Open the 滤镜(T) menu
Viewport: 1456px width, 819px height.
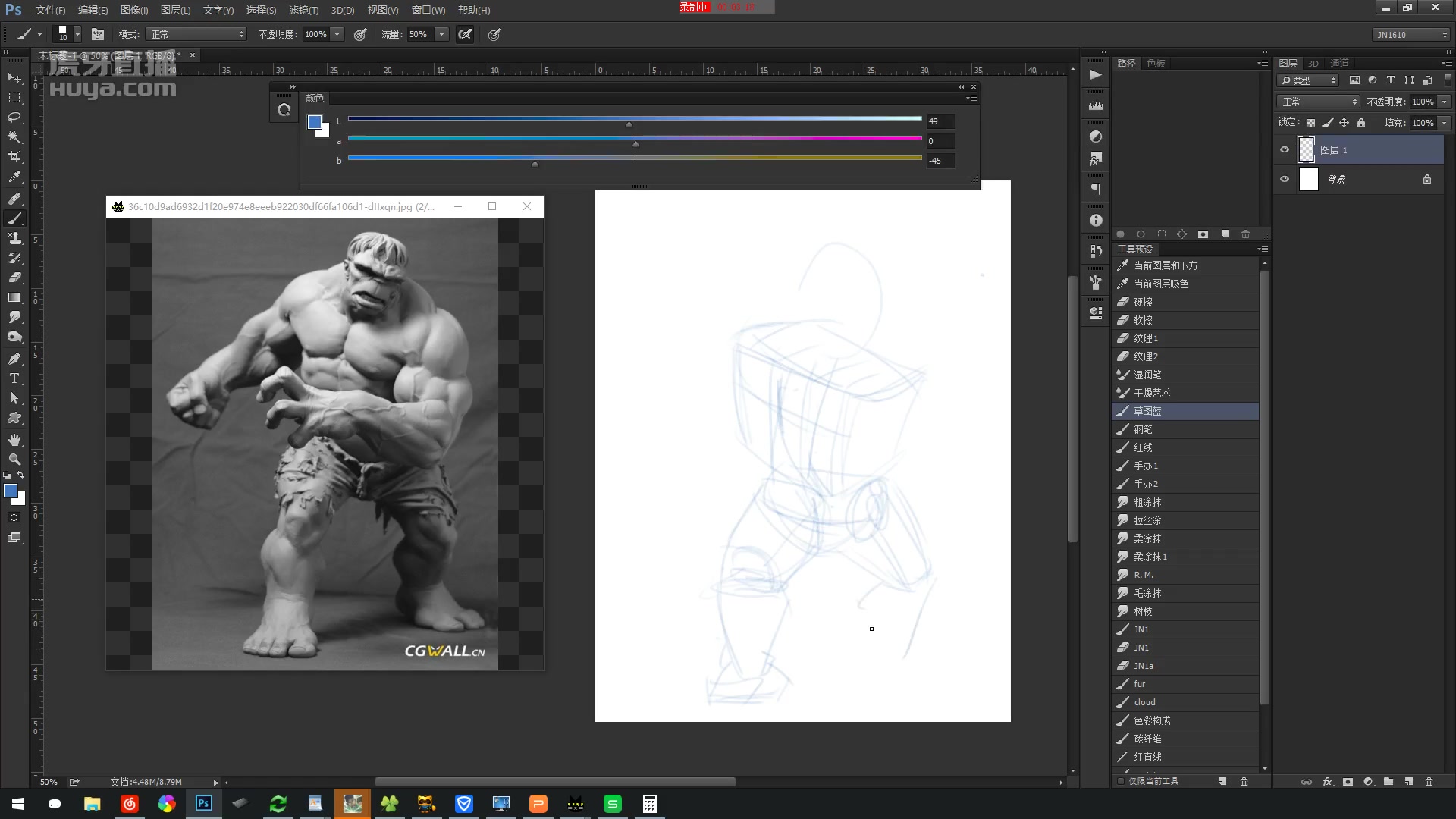coord(303,10)
